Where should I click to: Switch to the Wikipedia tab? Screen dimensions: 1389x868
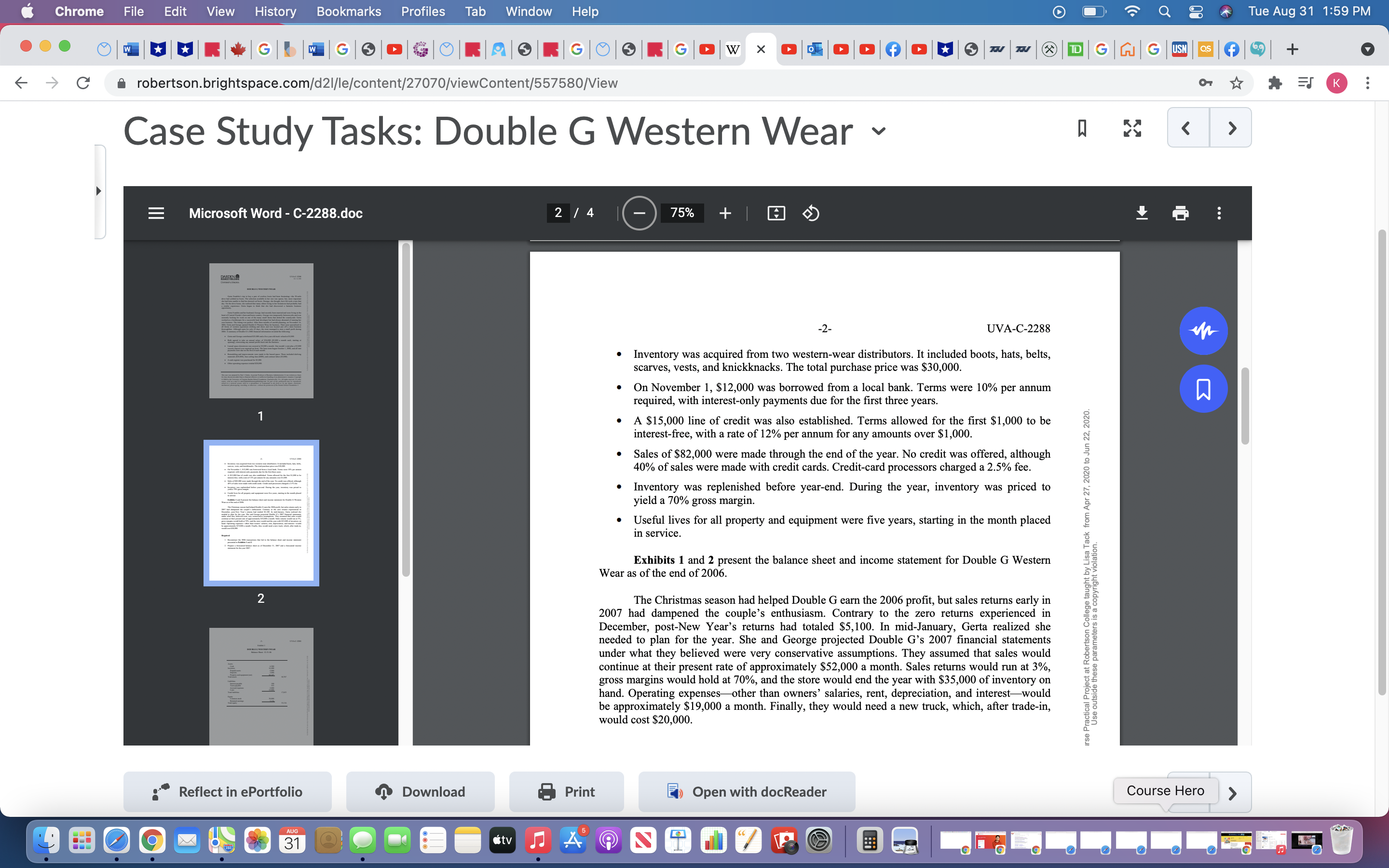click(x=733, y=49)
